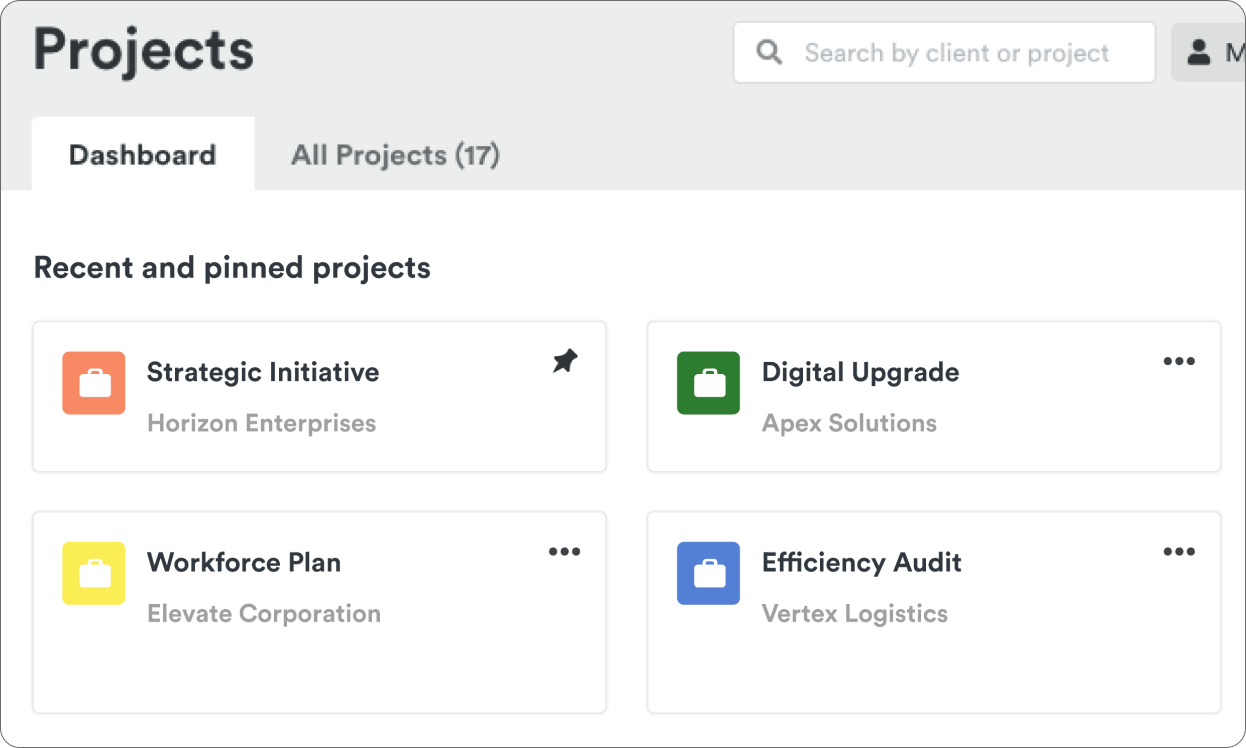Click the green Digital Upgrade briefcase icon

point(708,383)
